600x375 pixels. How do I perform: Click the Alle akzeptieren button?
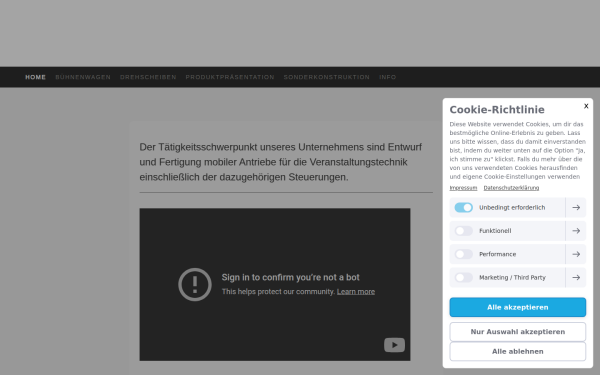coord(517,307)
